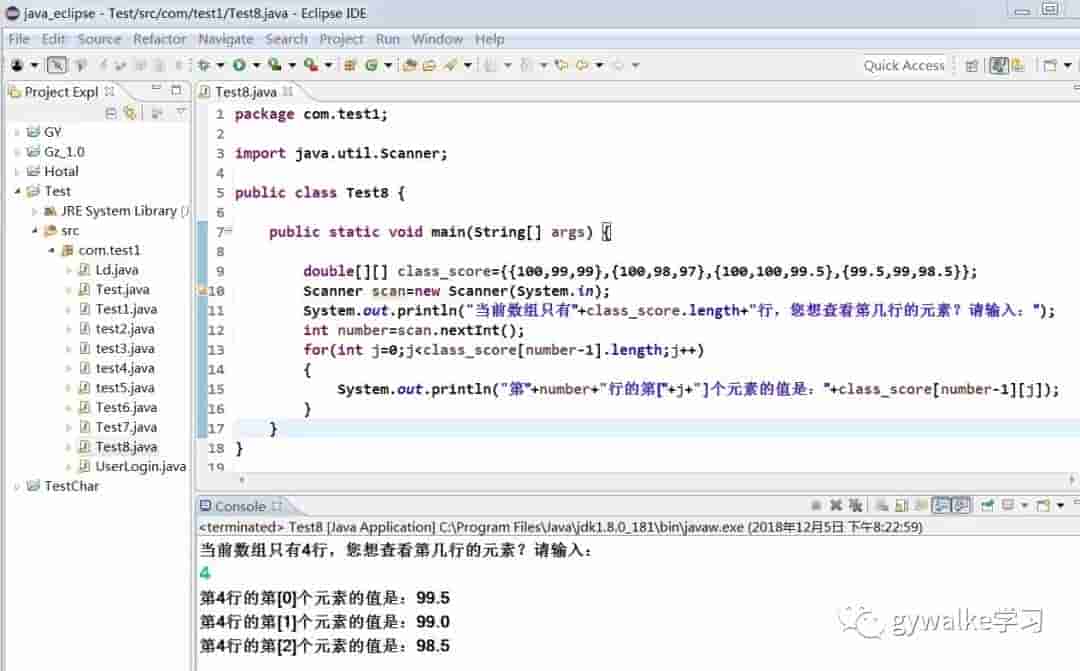Run the program with green Run button
Viewport: 1080px width, 671px height.
tap(239, 65)
